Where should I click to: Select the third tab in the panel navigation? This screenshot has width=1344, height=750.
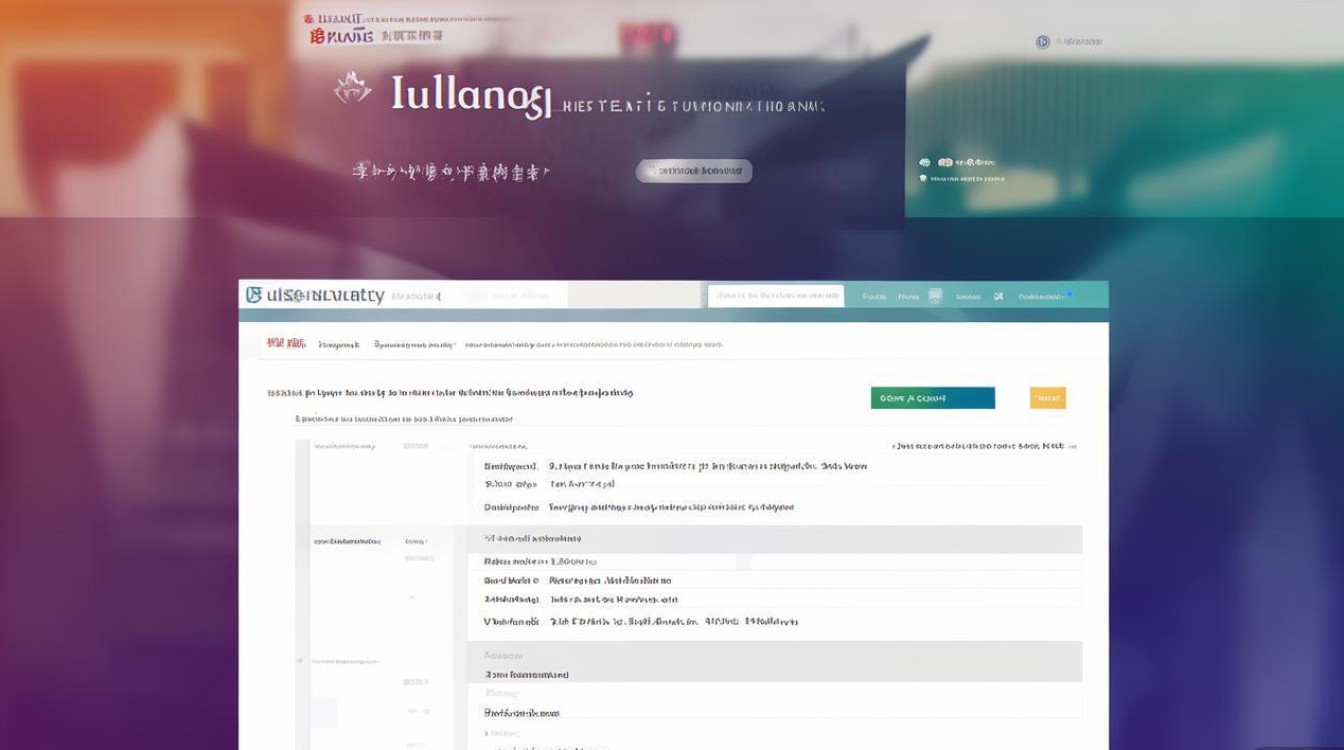(x=414, y=344)
